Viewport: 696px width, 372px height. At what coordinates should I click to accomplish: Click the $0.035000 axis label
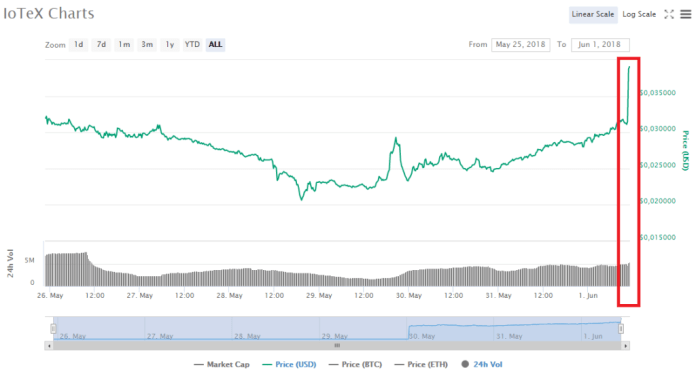[658, 93]
